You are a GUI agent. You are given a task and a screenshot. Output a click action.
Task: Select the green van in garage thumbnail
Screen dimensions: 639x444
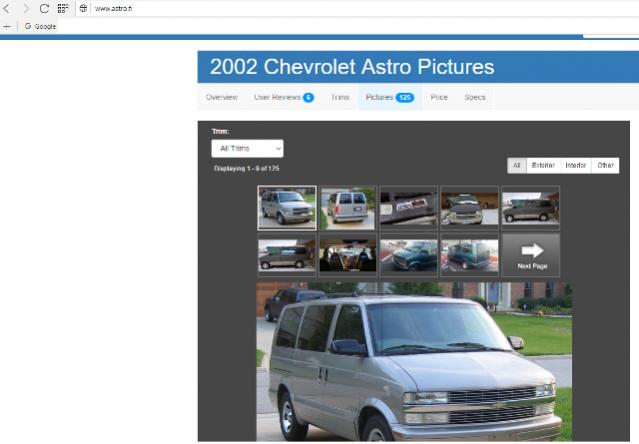coord(469,208)
